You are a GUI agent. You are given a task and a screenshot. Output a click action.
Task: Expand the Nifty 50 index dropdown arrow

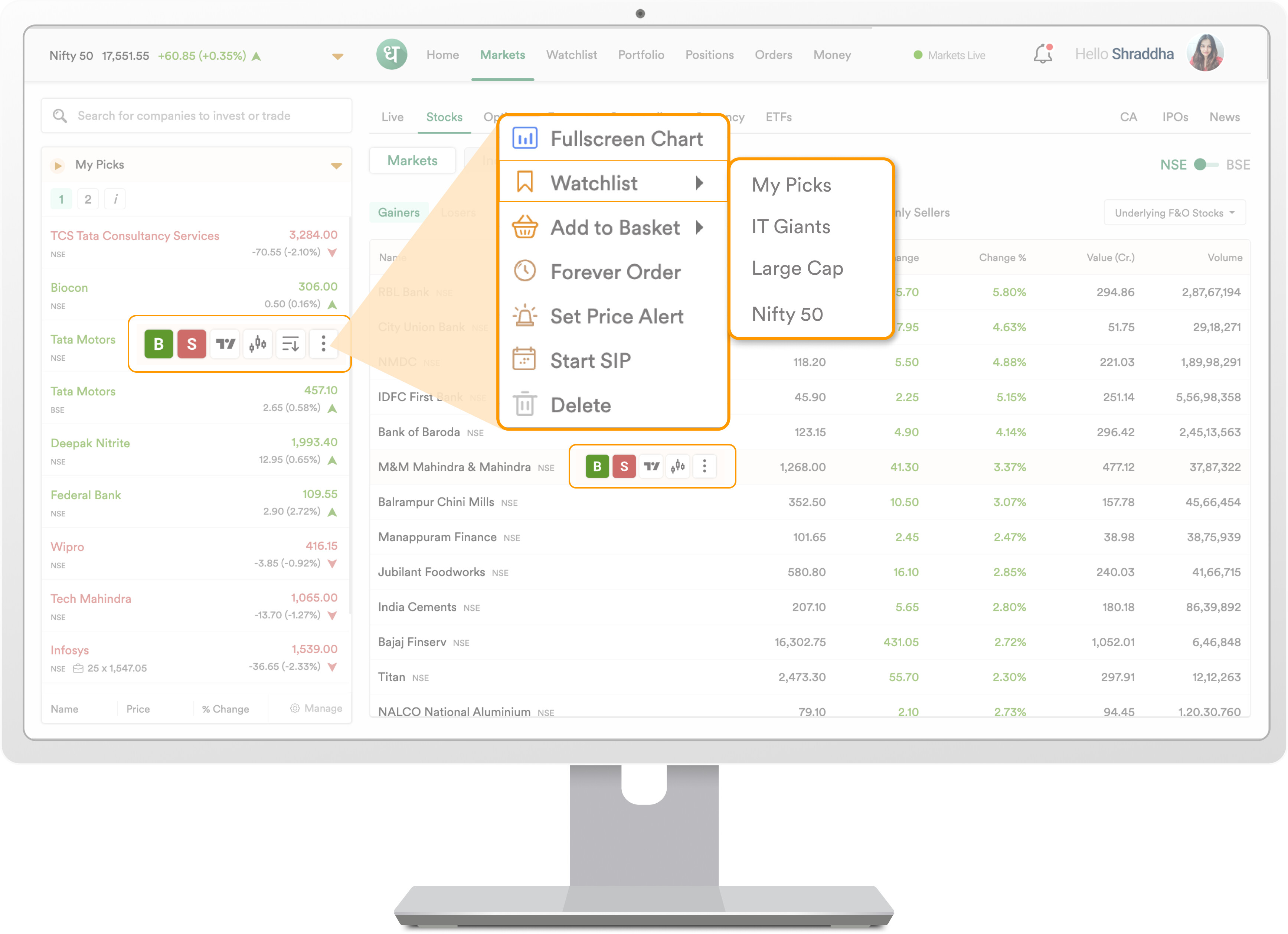pyautogui.click(x=337, y=56)
